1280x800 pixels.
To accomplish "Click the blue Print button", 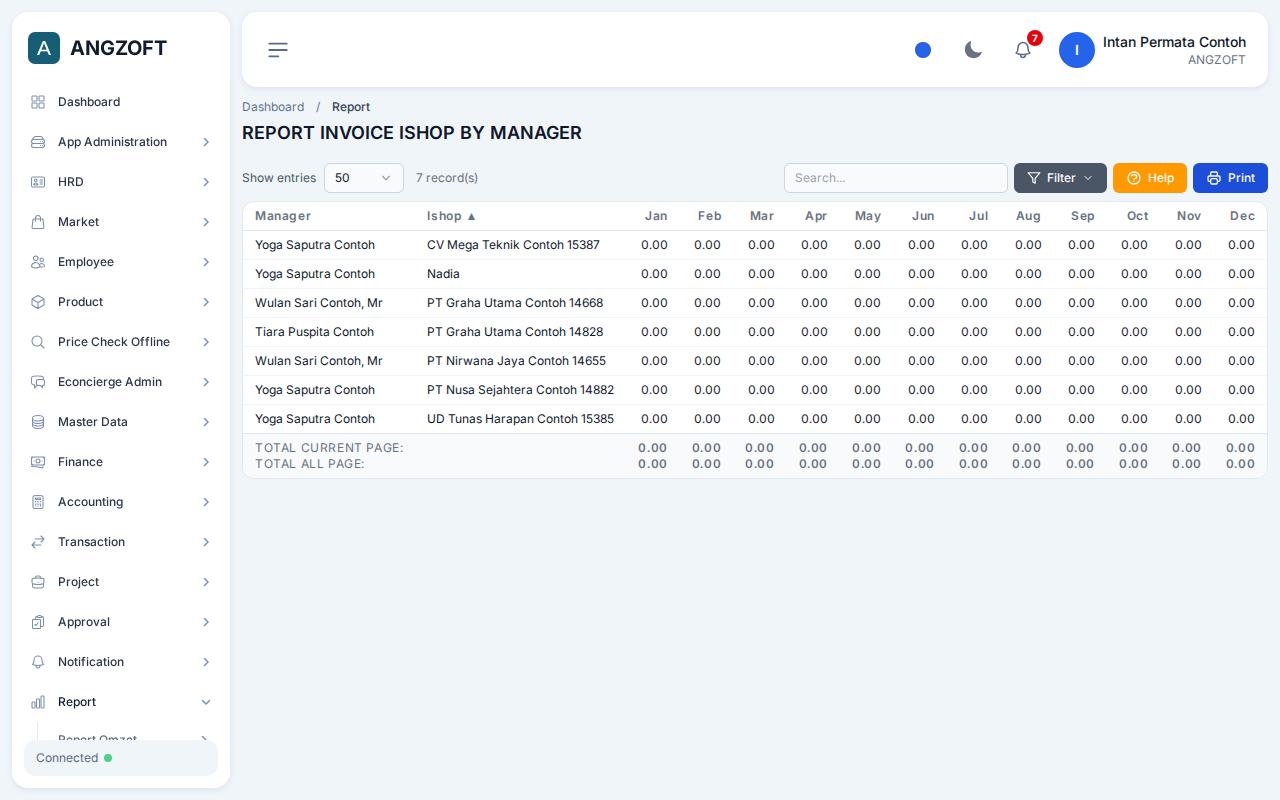I will tap(1230, 178).
